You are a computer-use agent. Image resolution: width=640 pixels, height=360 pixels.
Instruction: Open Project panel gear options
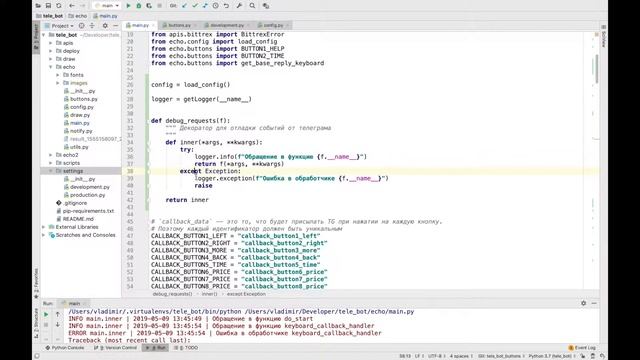105,26
